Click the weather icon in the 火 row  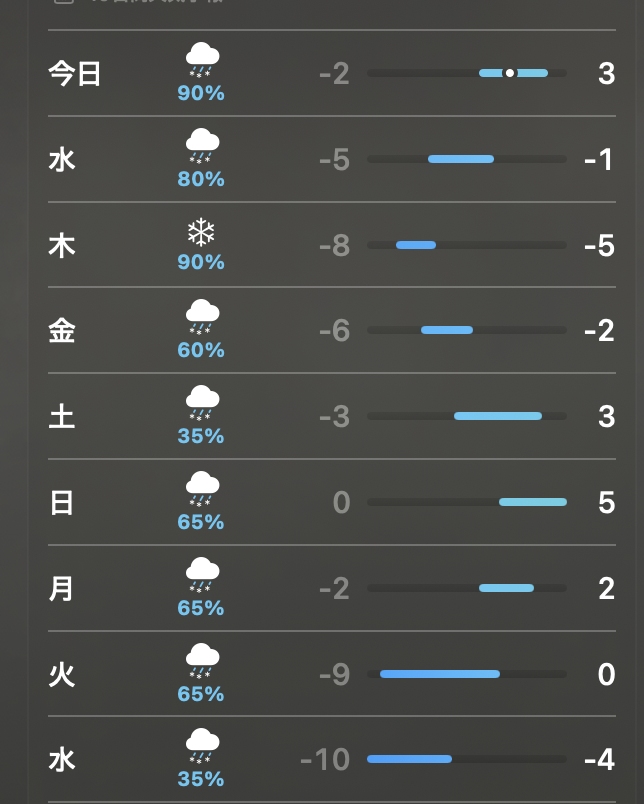[x=202, y=662]
